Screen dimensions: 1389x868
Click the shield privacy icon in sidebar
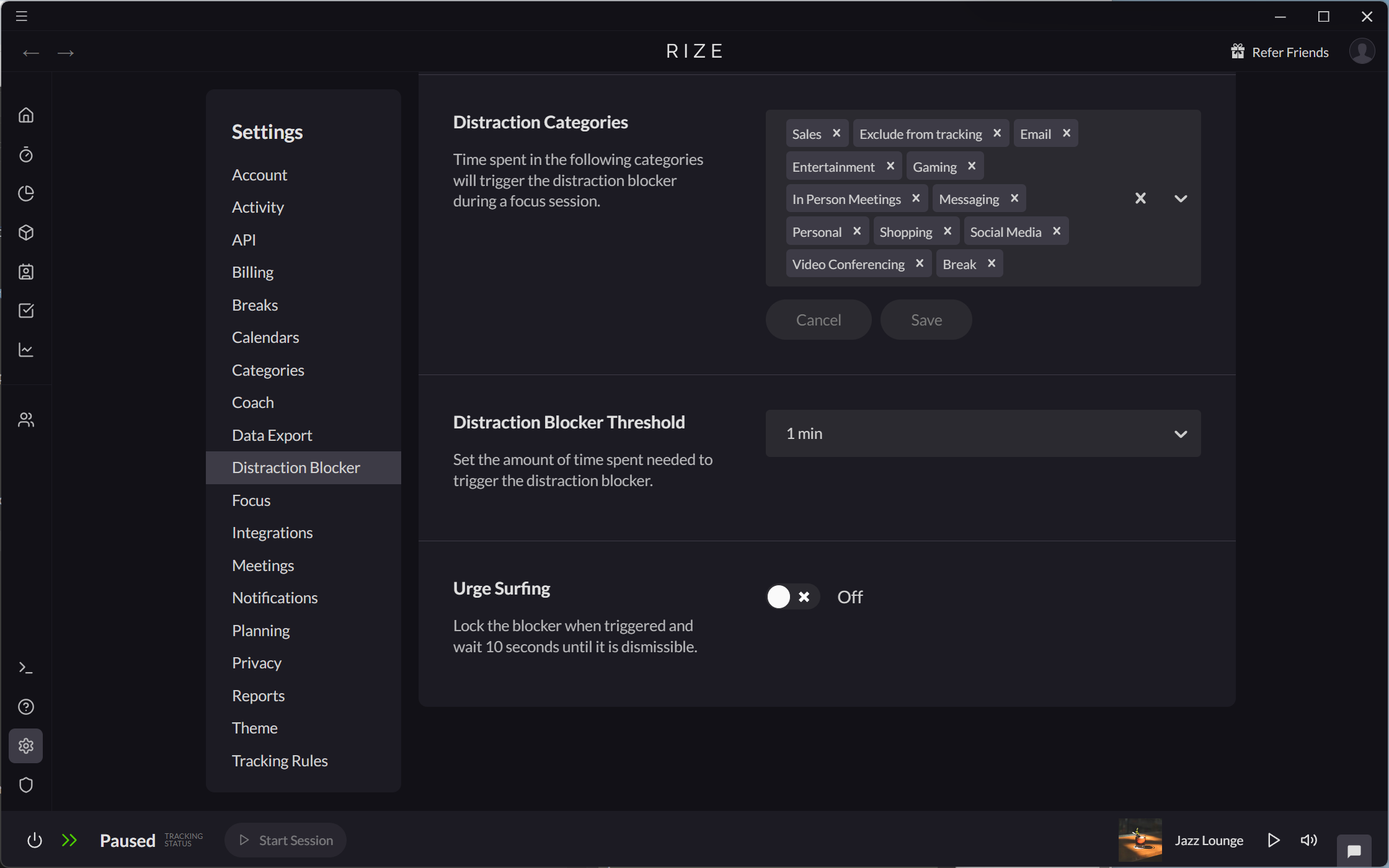pyautogui.click(x=26, y=785)
